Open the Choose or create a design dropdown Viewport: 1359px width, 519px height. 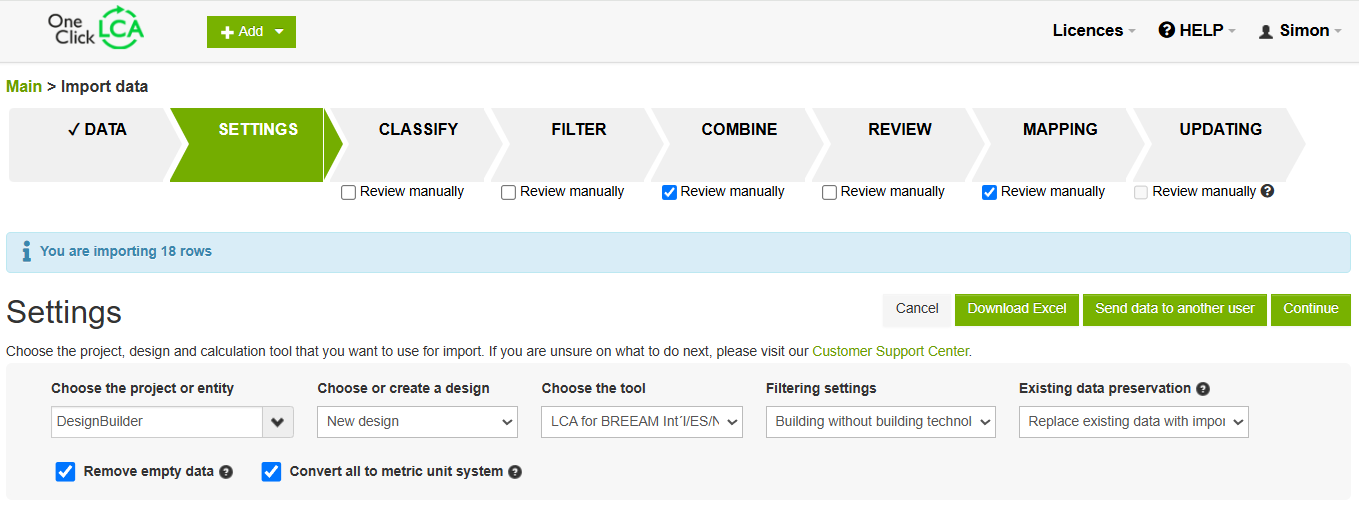click(x=417, y=422)
